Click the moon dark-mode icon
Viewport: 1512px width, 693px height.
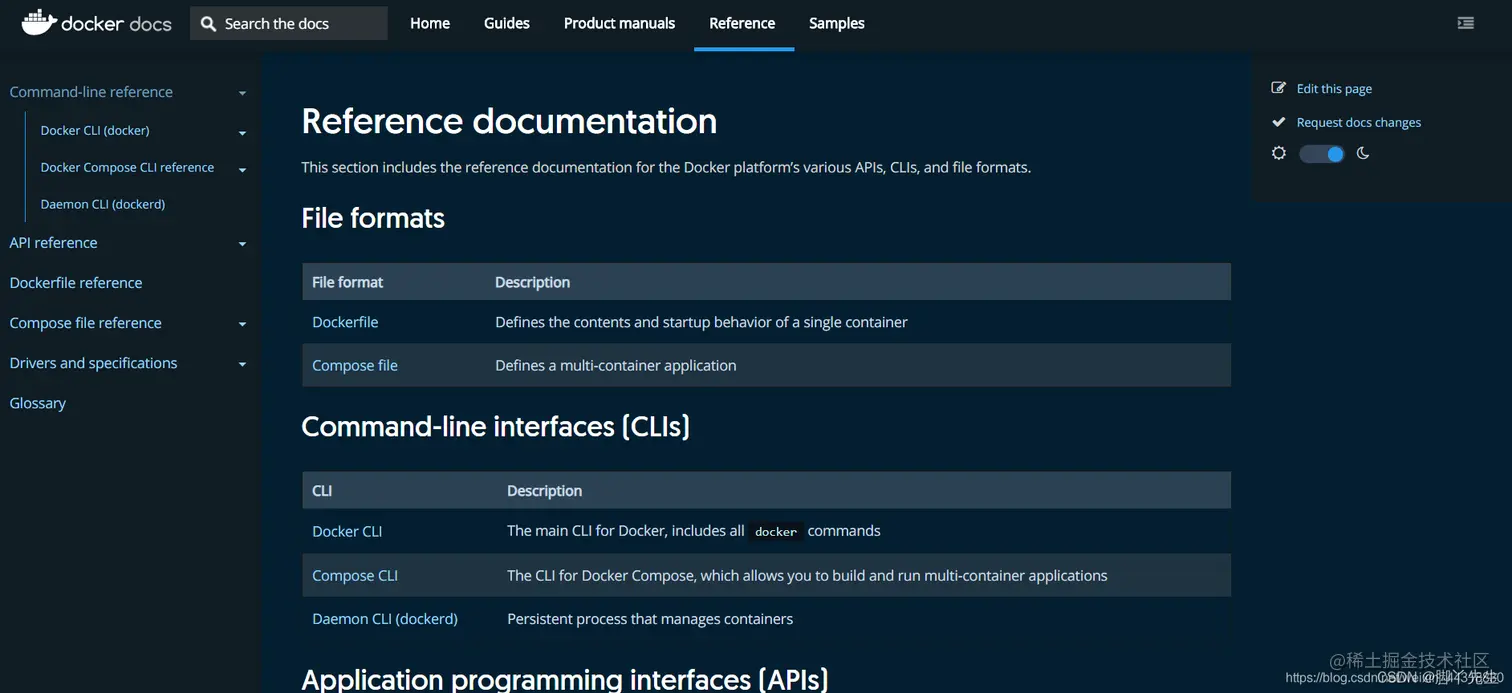coord(1363,153)
